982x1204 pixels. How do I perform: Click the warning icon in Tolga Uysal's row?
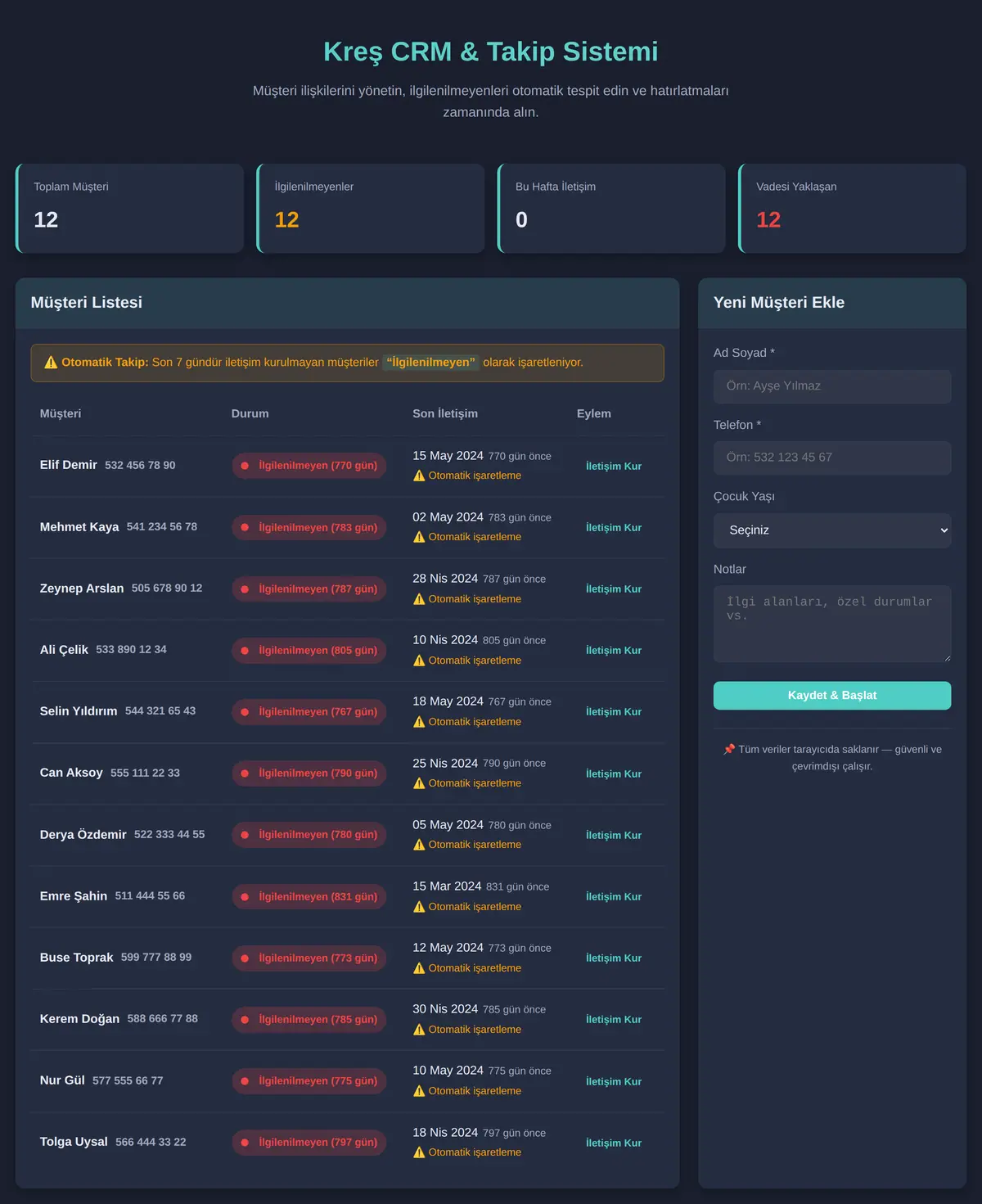click(419, 1152)
